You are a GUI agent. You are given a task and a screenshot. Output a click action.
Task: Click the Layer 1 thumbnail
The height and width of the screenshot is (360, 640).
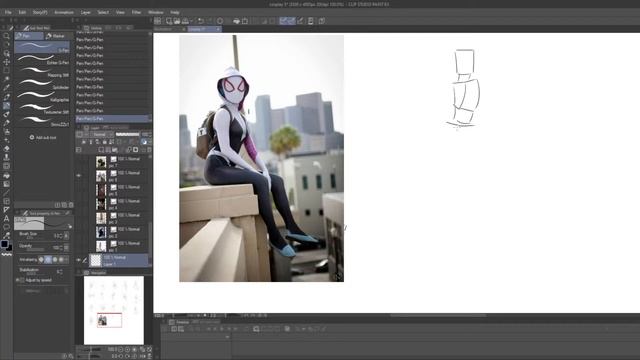click(96, 260)
